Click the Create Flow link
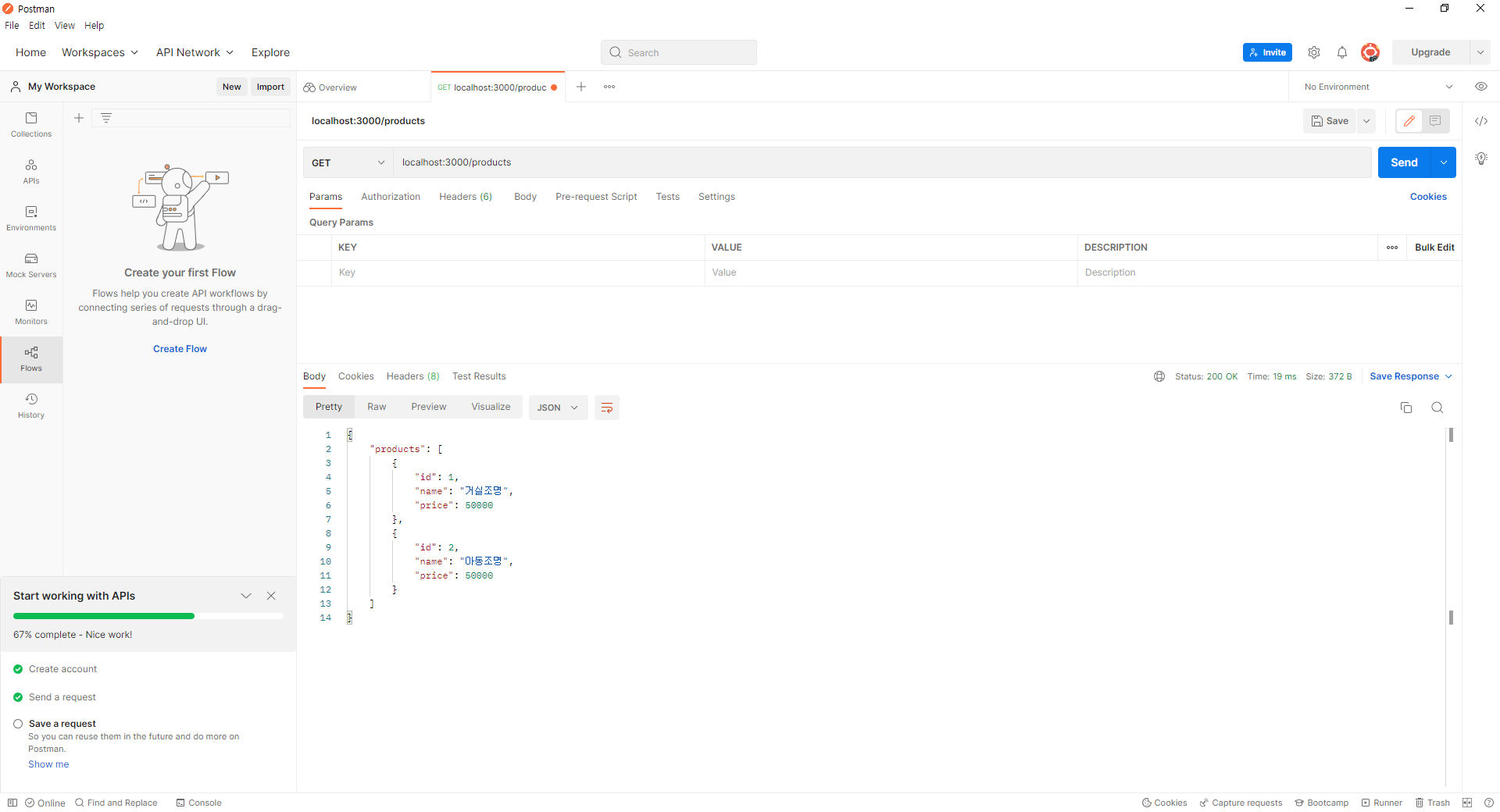This screenshot has height=812, width=1500. [x=180, y=349]
